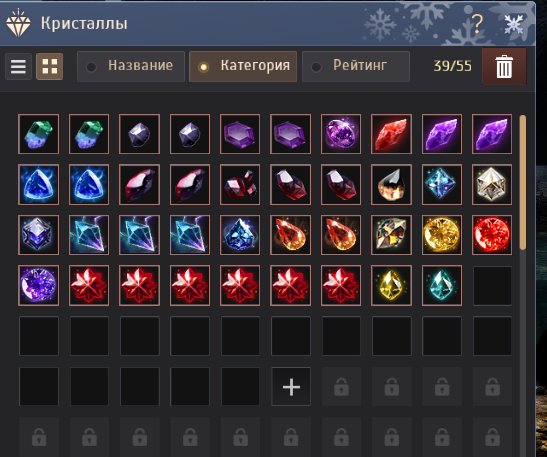The width and height of the screenshot is (547, 457).
Task: Select the red rough crystal in first row
Action: pyautogui.click(x=391, y=134)
